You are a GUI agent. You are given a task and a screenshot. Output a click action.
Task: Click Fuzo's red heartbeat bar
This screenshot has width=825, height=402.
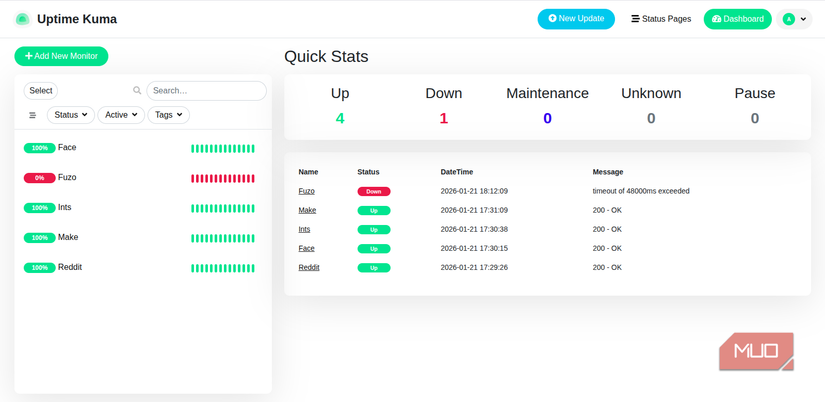(x=223, y=178)
